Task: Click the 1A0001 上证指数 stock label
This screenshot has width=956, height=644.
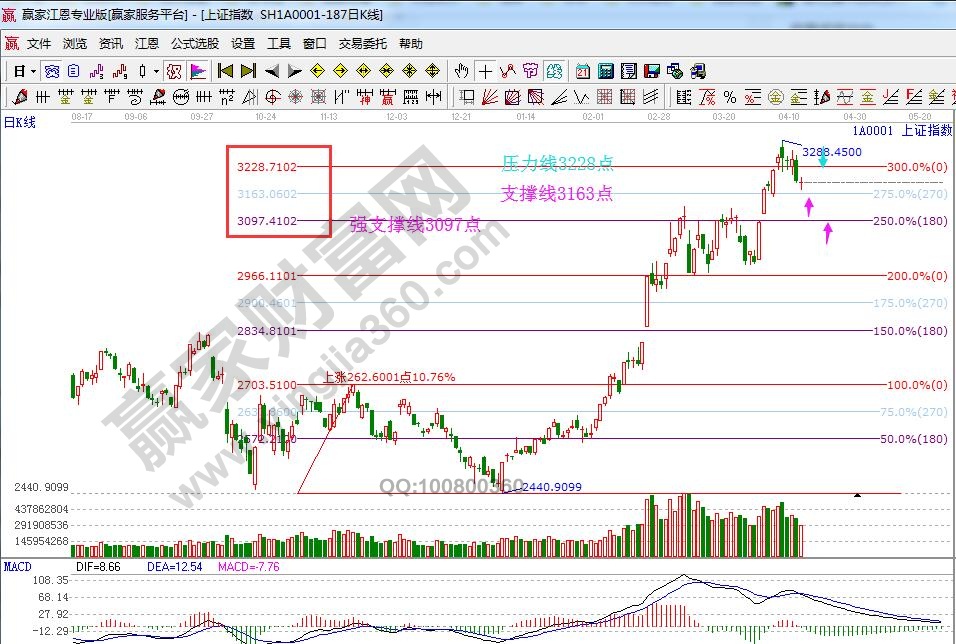Action: coord(902,130)
